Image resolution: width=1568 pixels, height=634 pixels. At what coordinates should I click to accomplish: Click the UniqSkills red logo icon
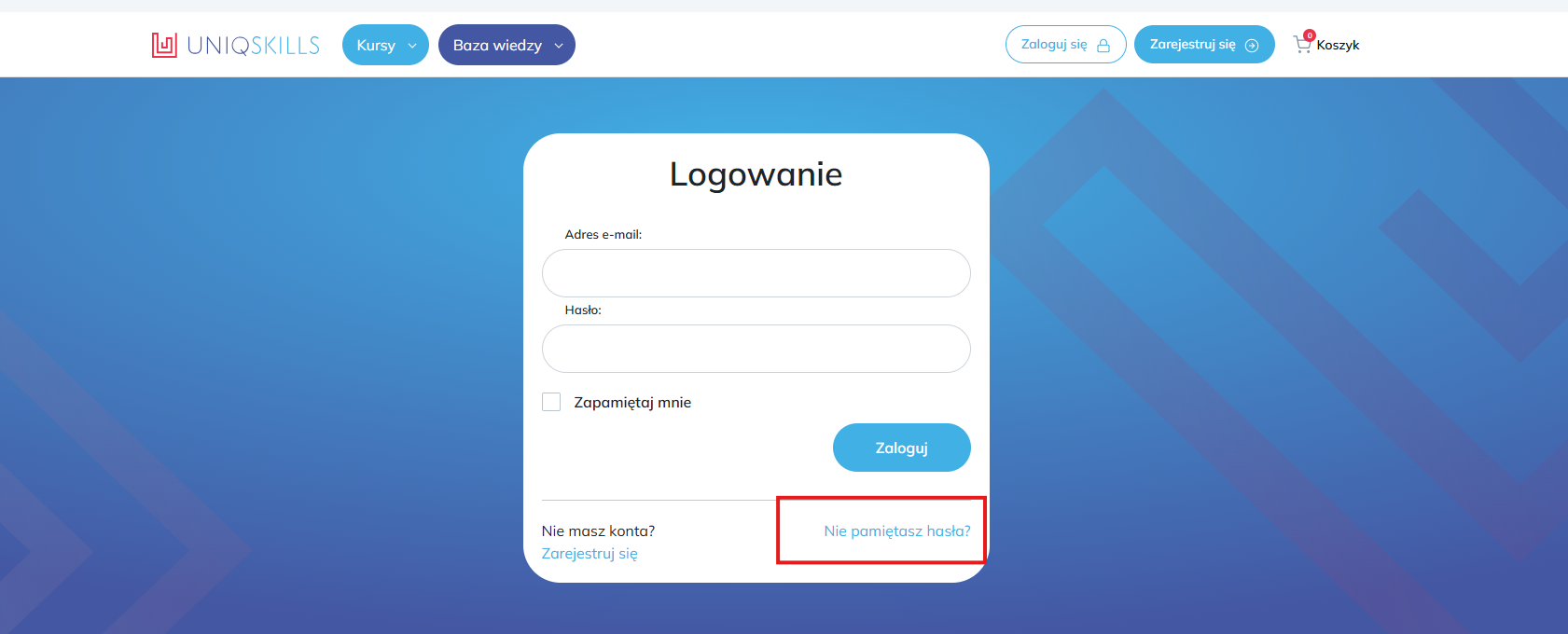(x=164, y=45)
